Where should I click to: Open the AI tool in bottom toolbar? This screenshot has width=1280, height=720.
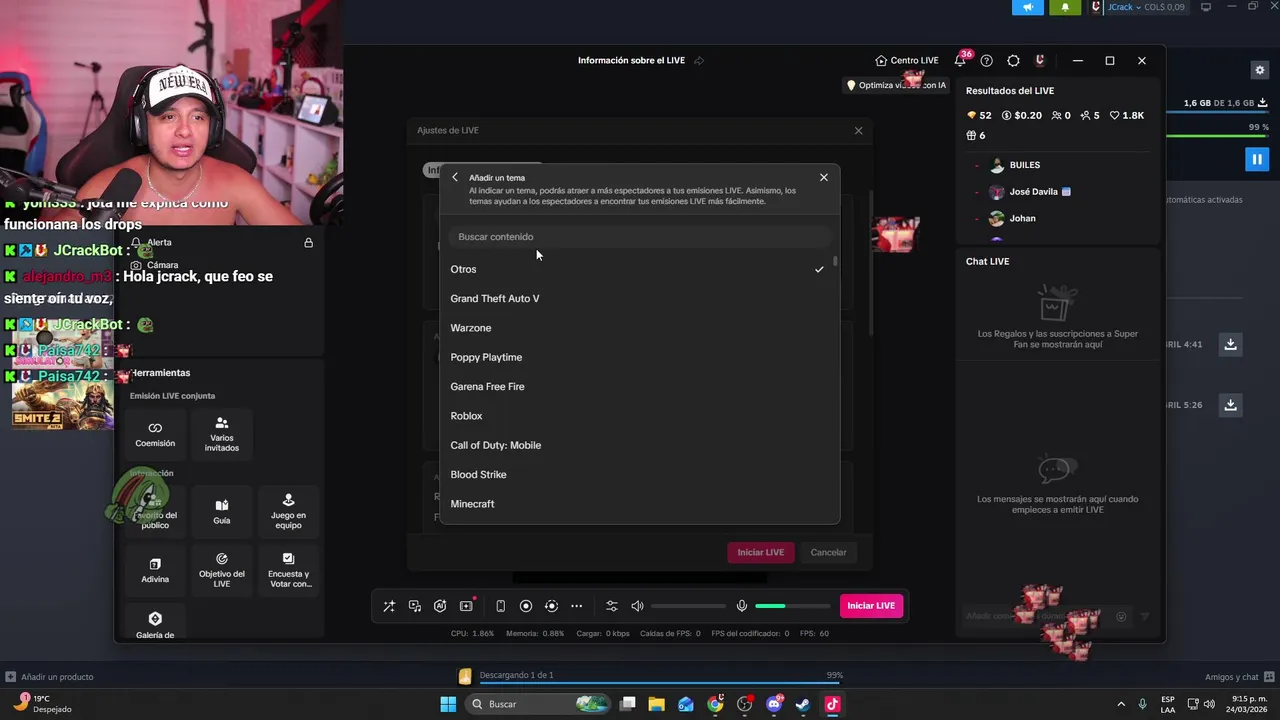pos(440,606)
